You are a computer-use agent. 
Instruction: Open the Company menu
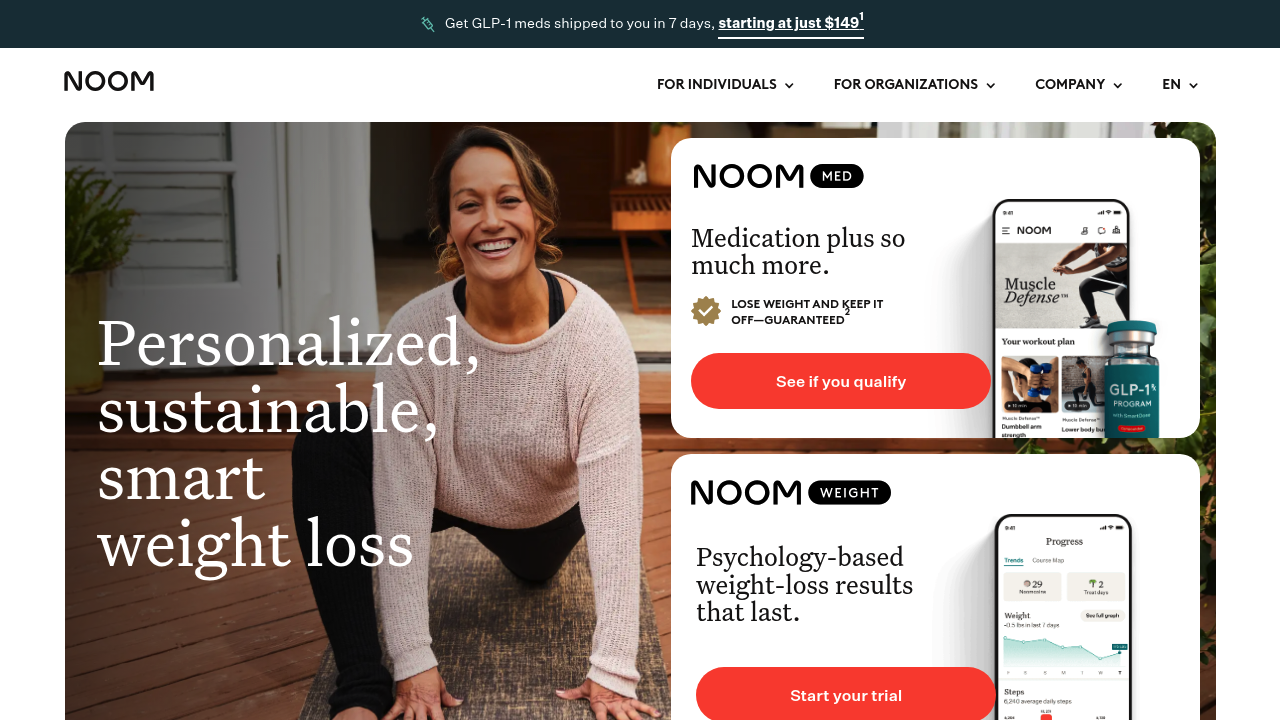1078,84
